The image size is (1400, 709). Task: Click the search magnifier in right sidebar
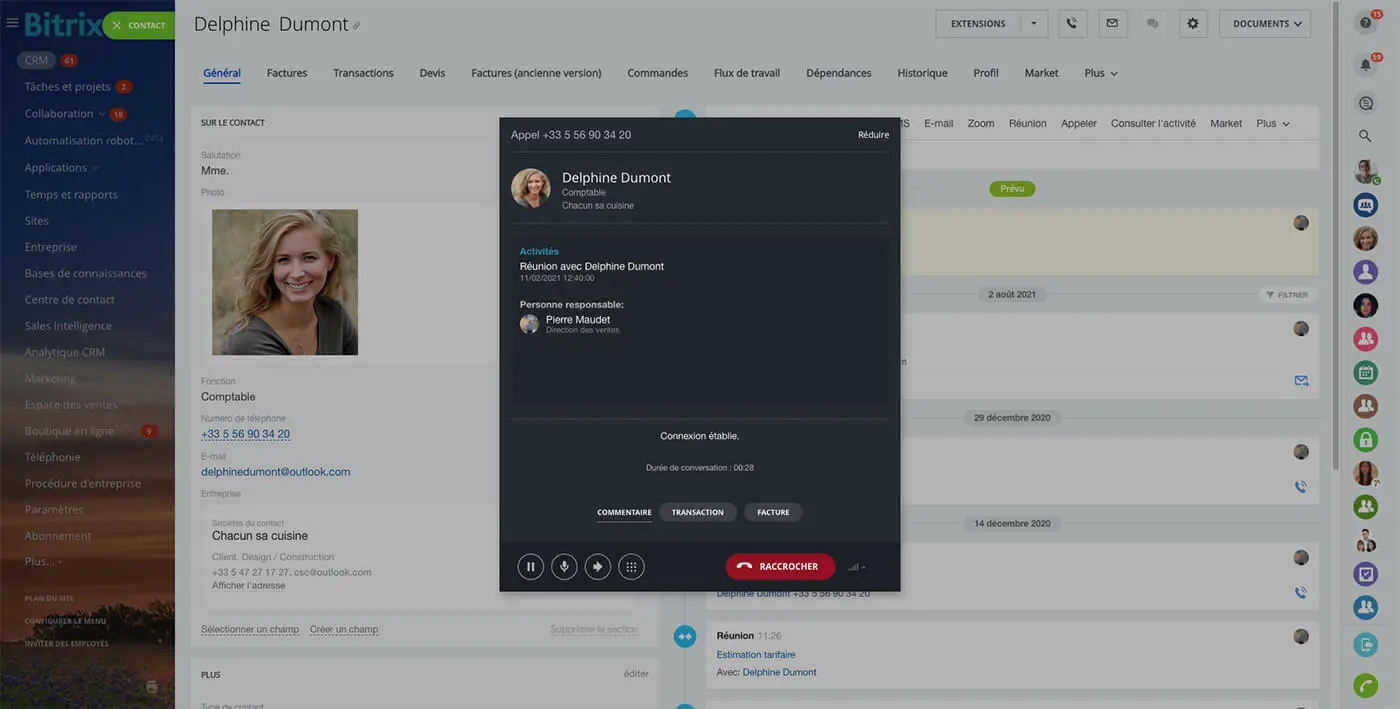(1365, 136)
